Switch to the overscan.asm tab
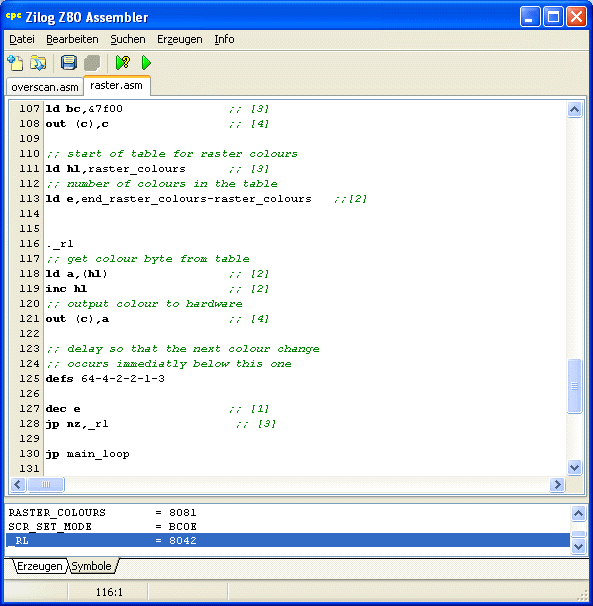This screenshot has height=606, width=593. 45,87
